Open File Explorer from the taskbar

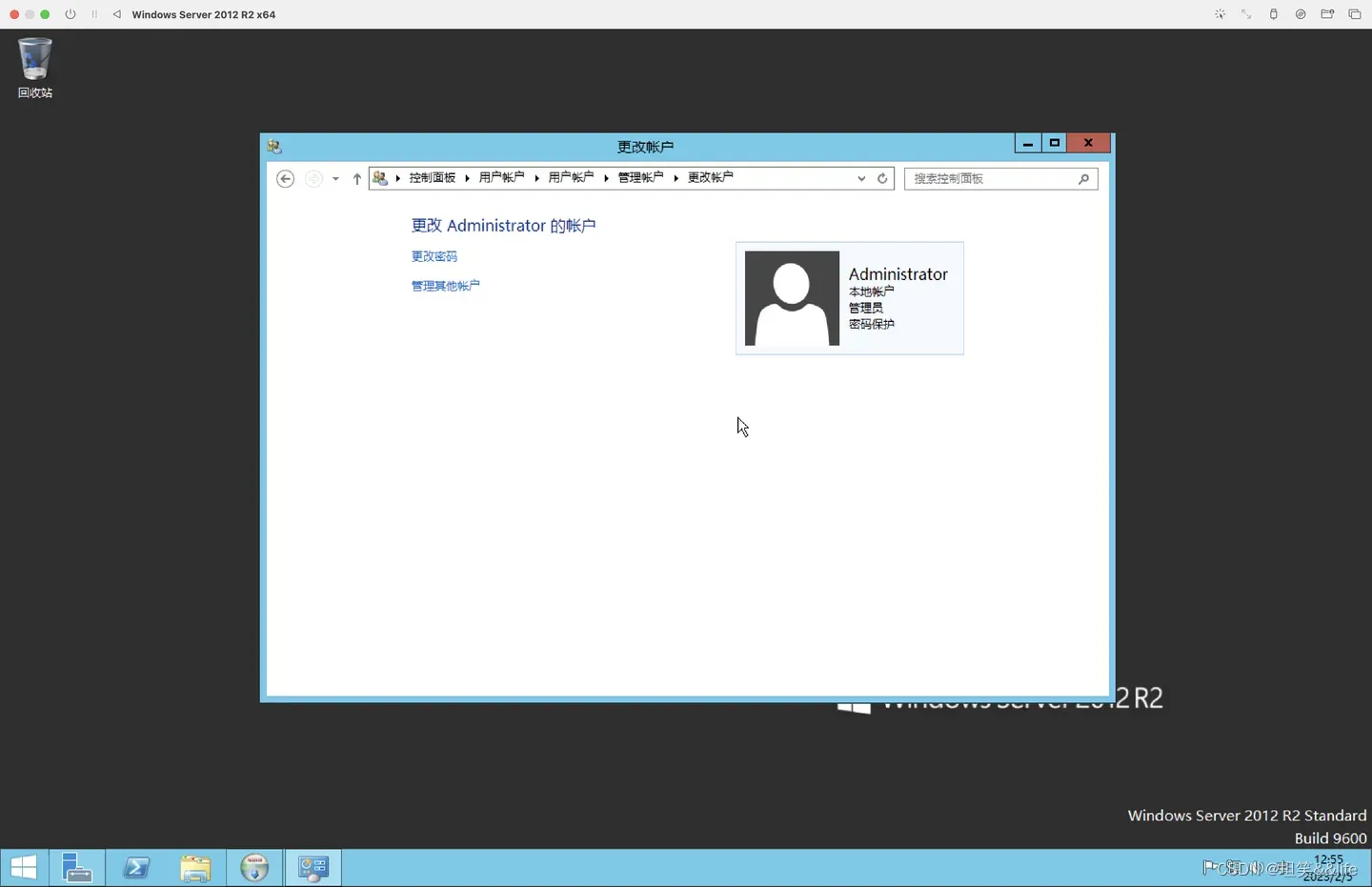(195, 868)
